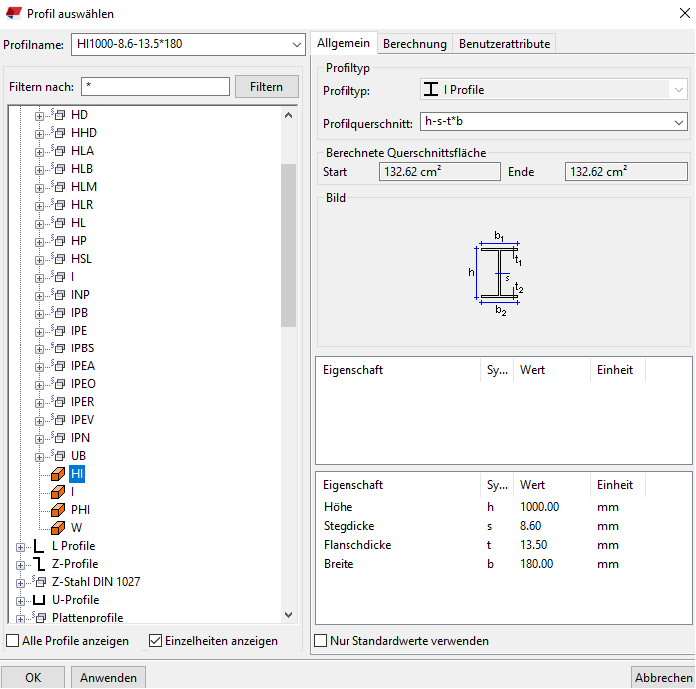The image size is (696, 689).
Task: Click the profile tree vertical scrollbar thumb
Action: (289, 246)
